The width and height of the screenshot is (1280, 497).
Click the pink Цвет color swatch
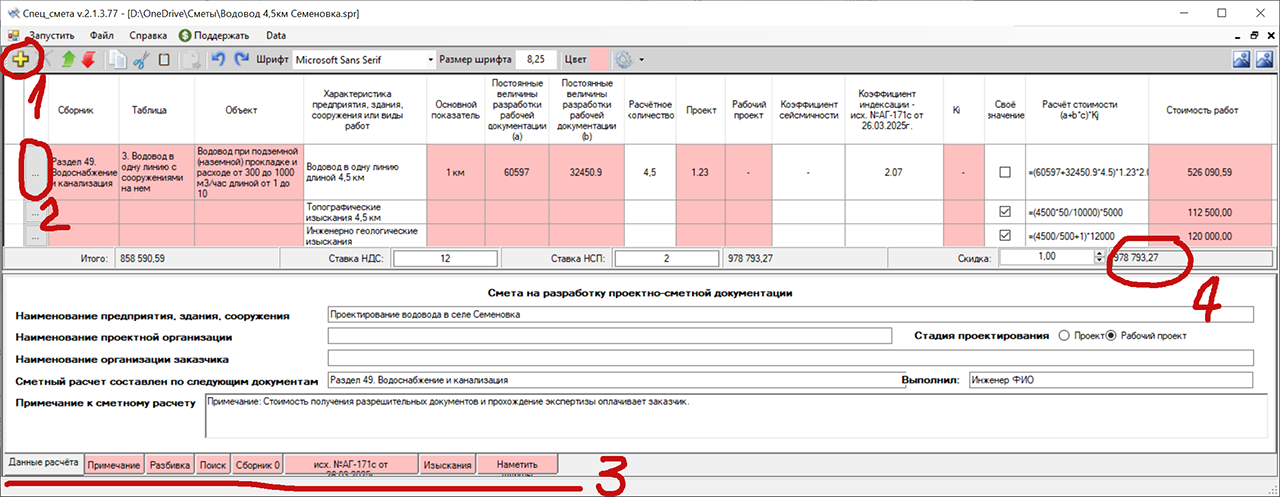tap(599, 60)
